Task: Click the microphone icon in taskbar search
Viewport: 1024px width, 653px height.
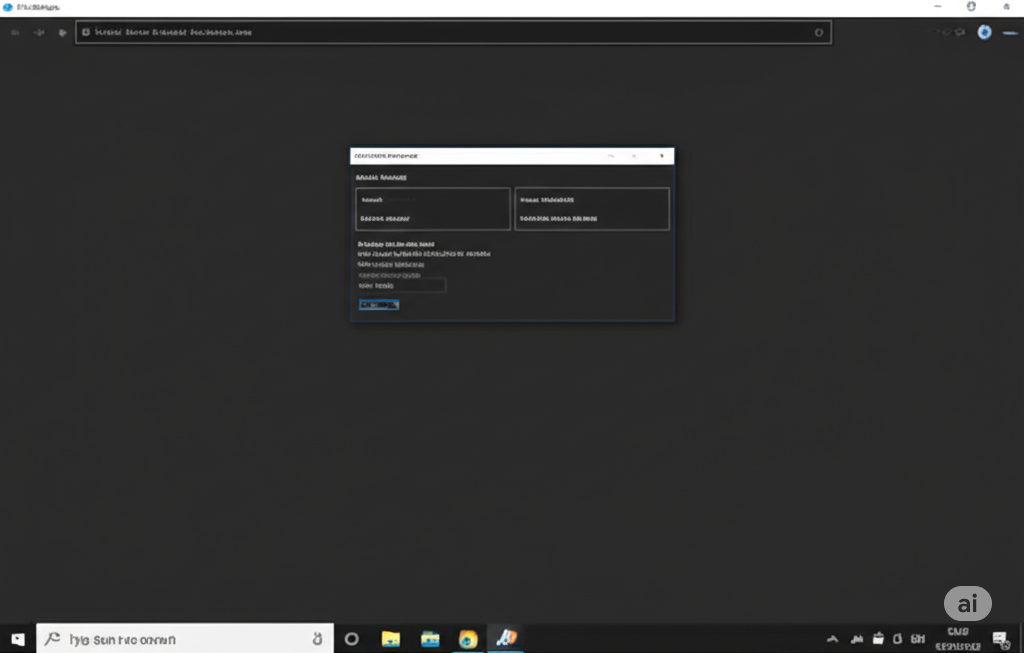Action: 317,639
